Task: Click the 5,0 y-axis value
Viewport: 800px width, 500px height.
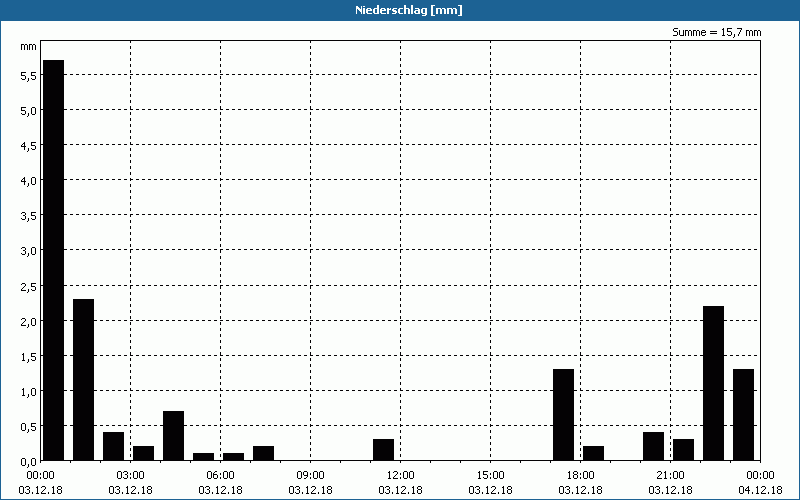Action: [x=28, y=111]
